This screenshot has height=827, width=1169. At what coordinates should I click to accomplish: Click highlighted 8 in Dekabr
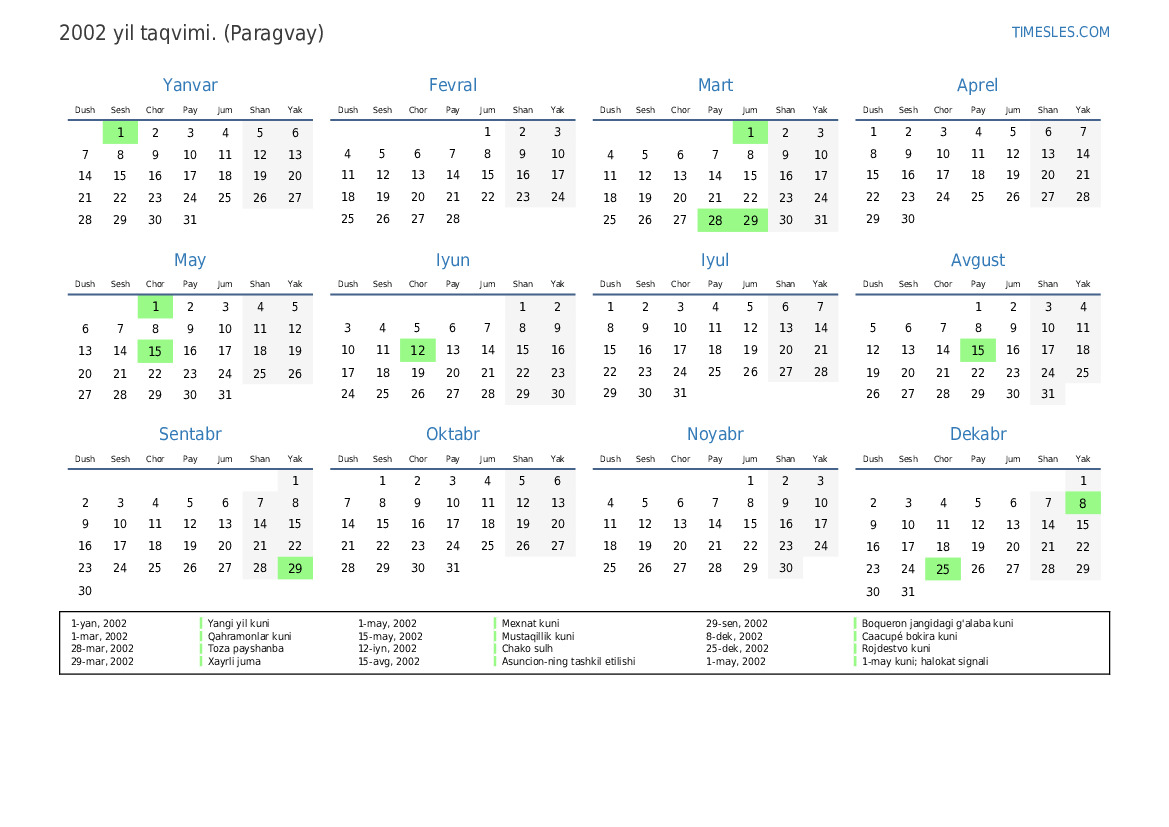click(x=1083, y=503)
